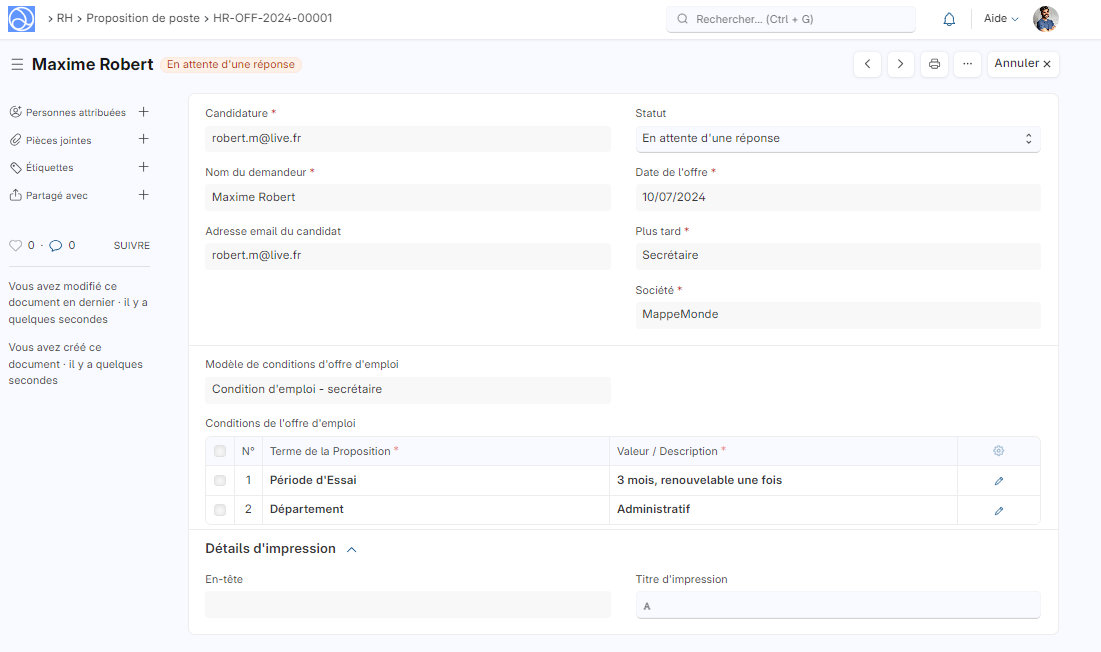Image resolution: width=1101 pixels, height=652 pixels.
Task: Print the job offer document
Action: [934, 64]
